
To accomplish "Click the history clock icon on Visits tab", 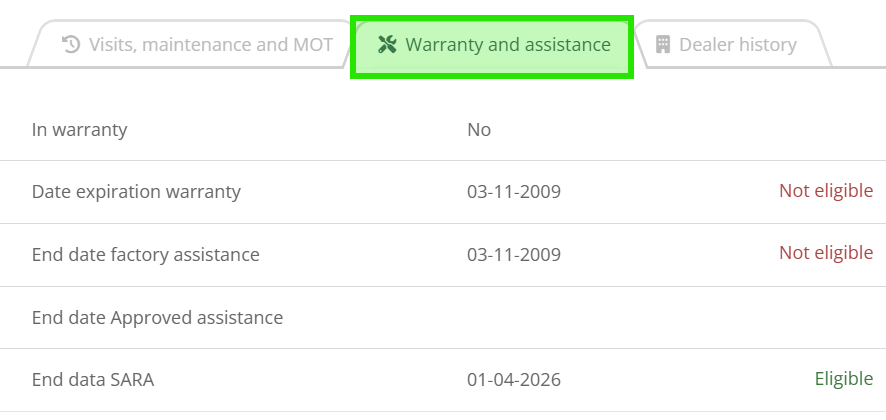I will [71, 44].
